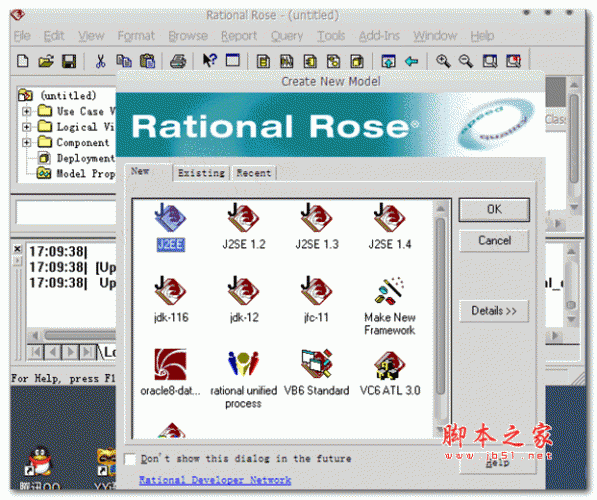Click the Cancel button
This screenshot has width=597, height=500.
(494, 241)
